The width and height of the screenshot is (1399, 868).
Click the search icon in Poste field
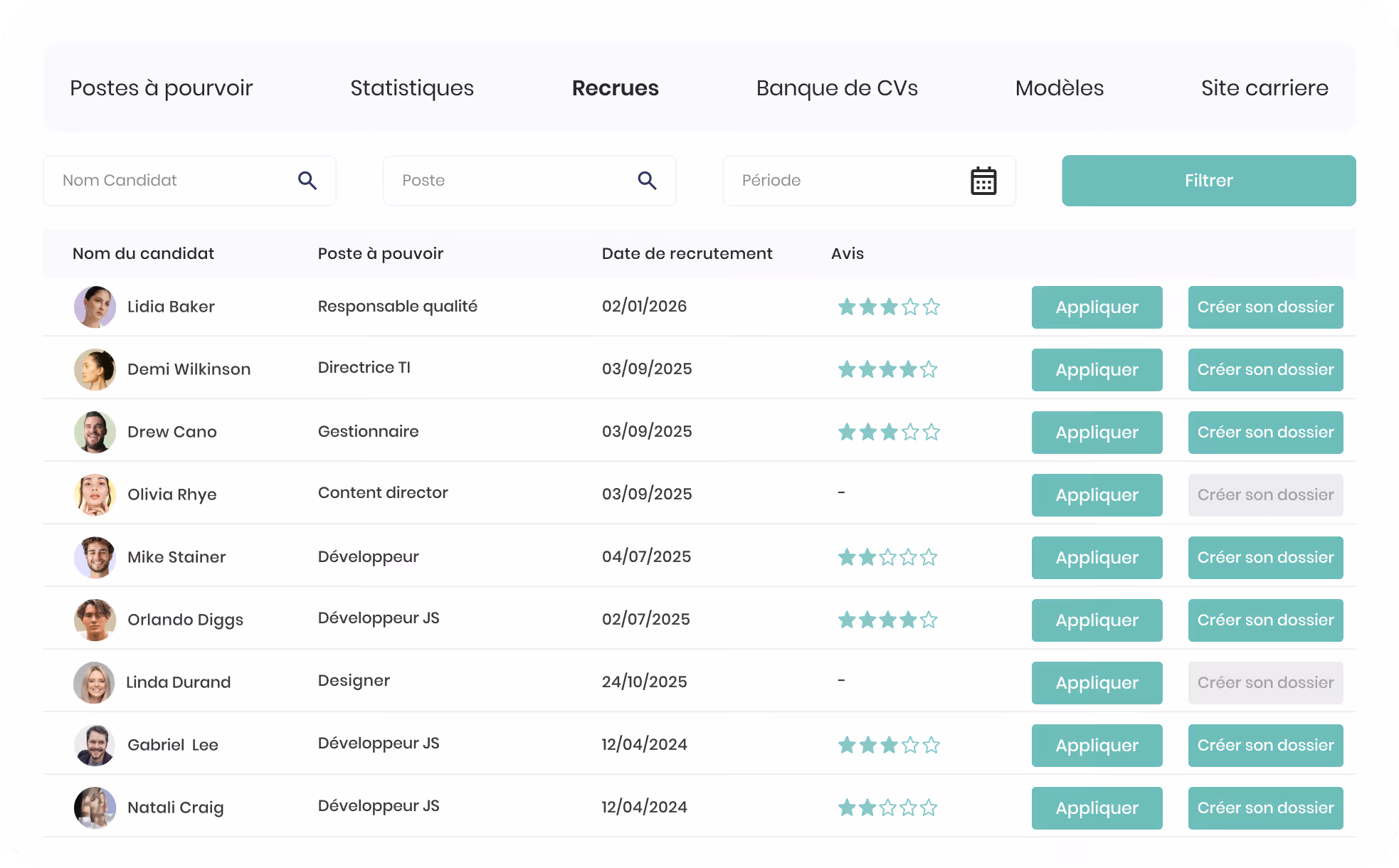pos(647,181)
